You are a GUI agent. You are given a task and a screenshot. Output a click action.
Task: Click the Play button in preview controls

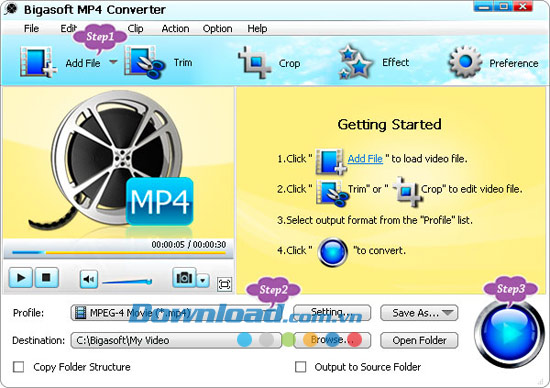(21, 278)
